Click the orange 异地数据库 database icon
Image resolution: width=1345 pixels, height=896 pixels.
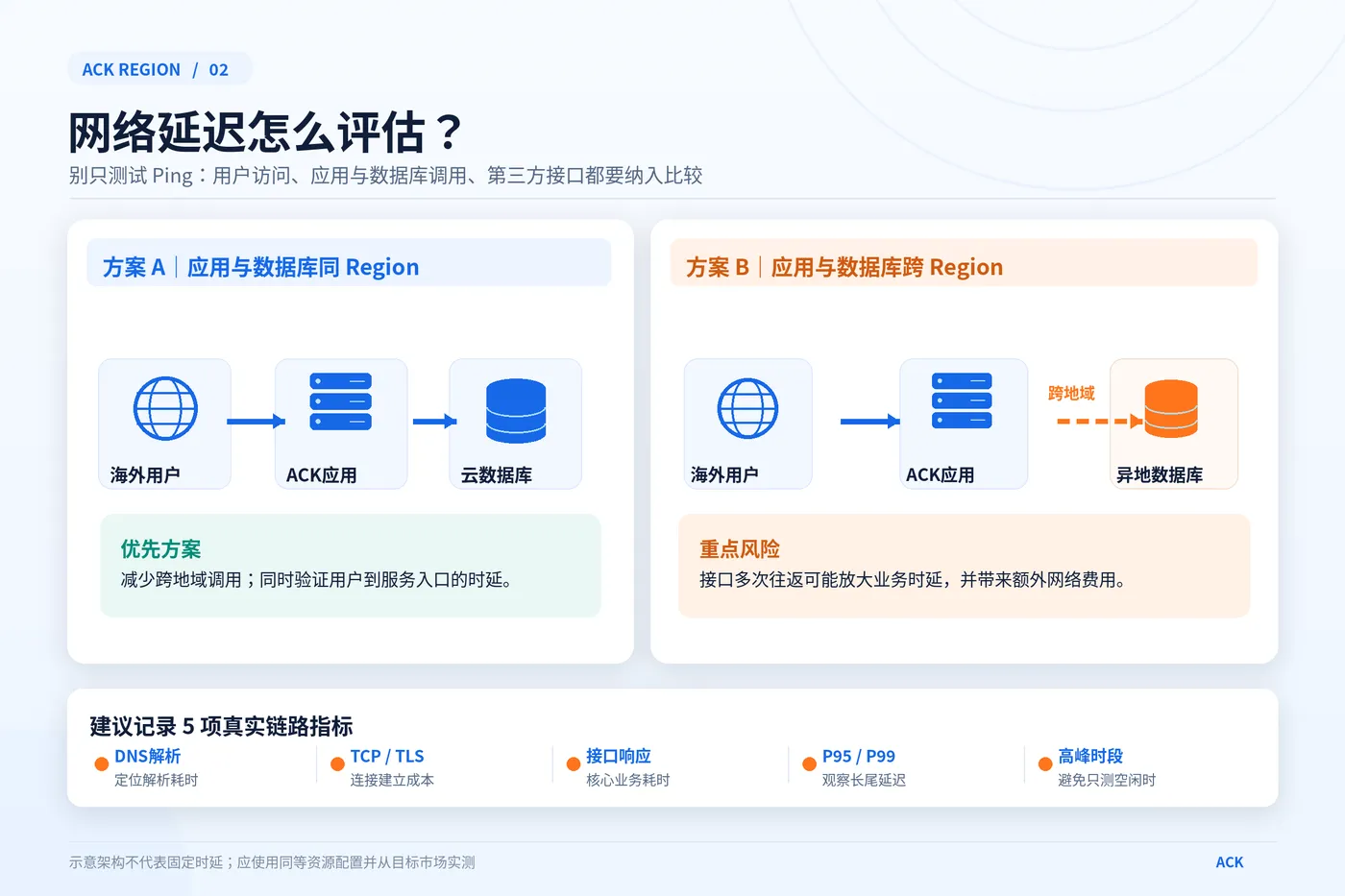pyautogui.click(x=1171, y=408)
